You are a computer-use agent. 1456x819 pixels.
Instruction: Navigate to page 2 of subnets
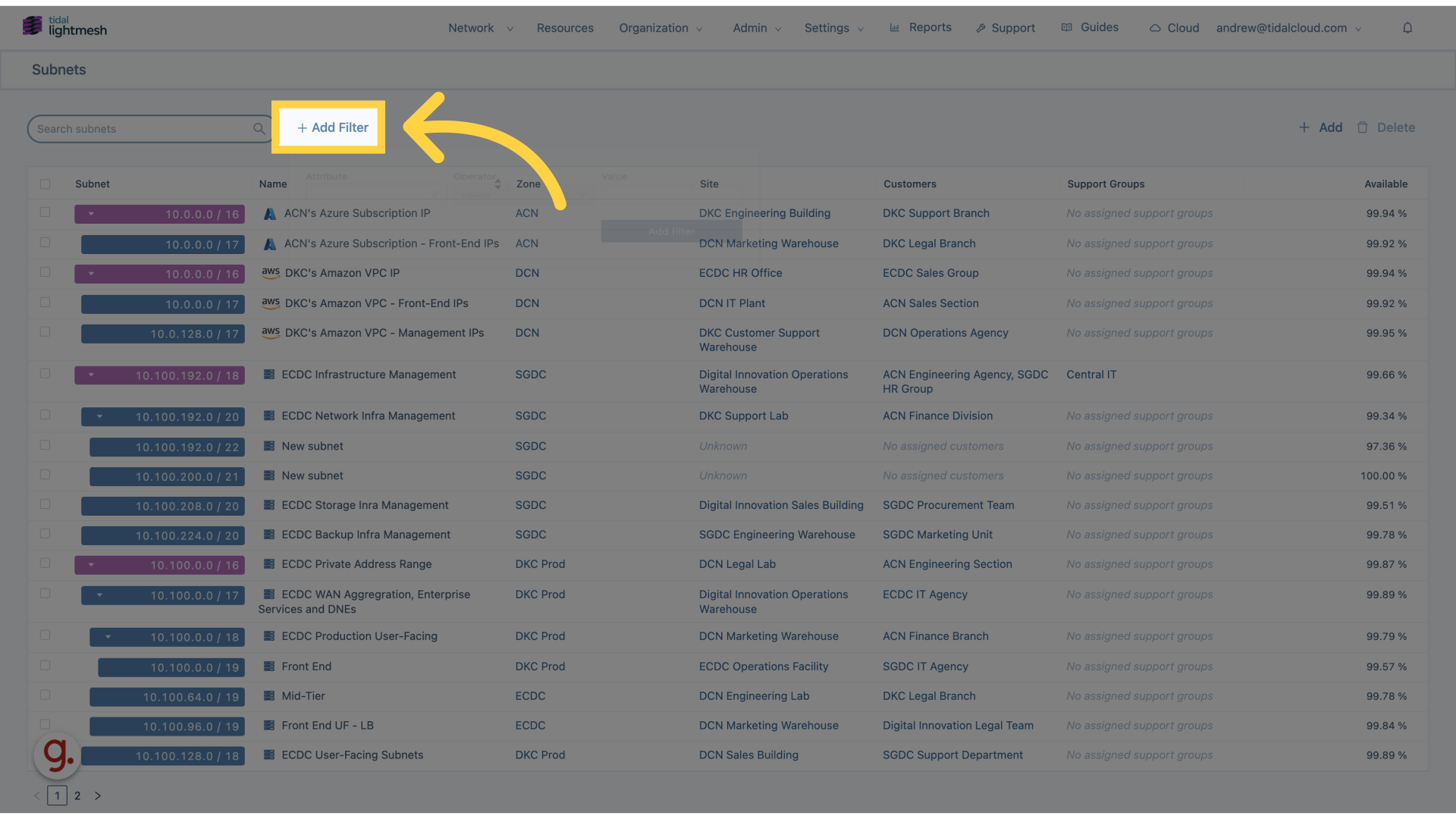(x=77, y=795)
